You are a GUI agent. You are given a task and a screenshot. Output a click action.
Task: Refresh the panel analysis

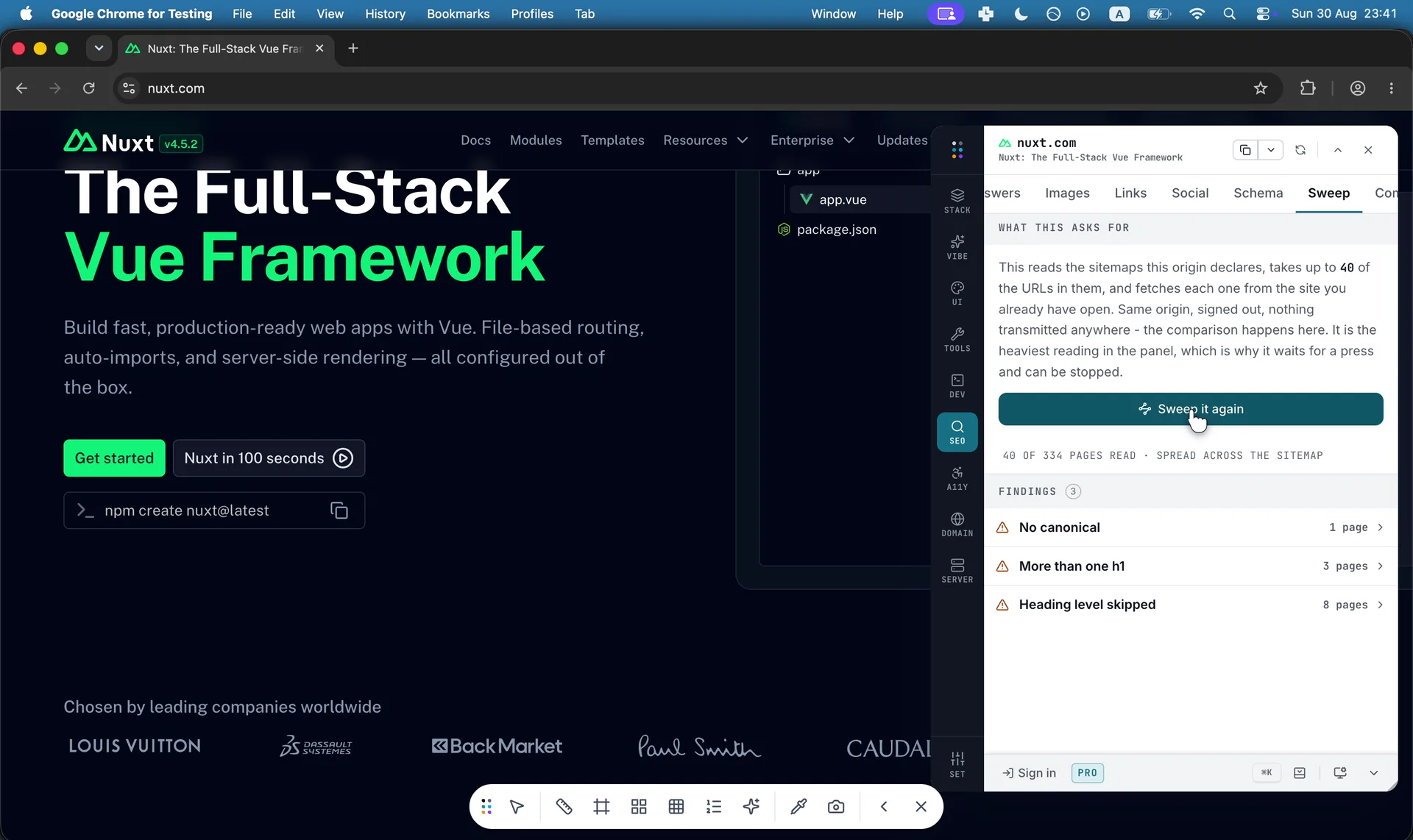click(1300, 150)
